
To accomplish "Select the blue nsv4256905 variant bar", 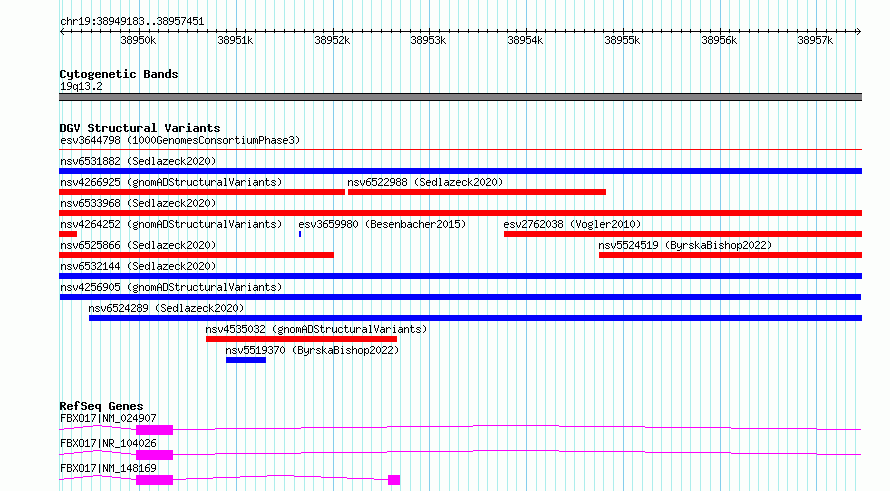I will pyautogui.click(x=460, y=297).
